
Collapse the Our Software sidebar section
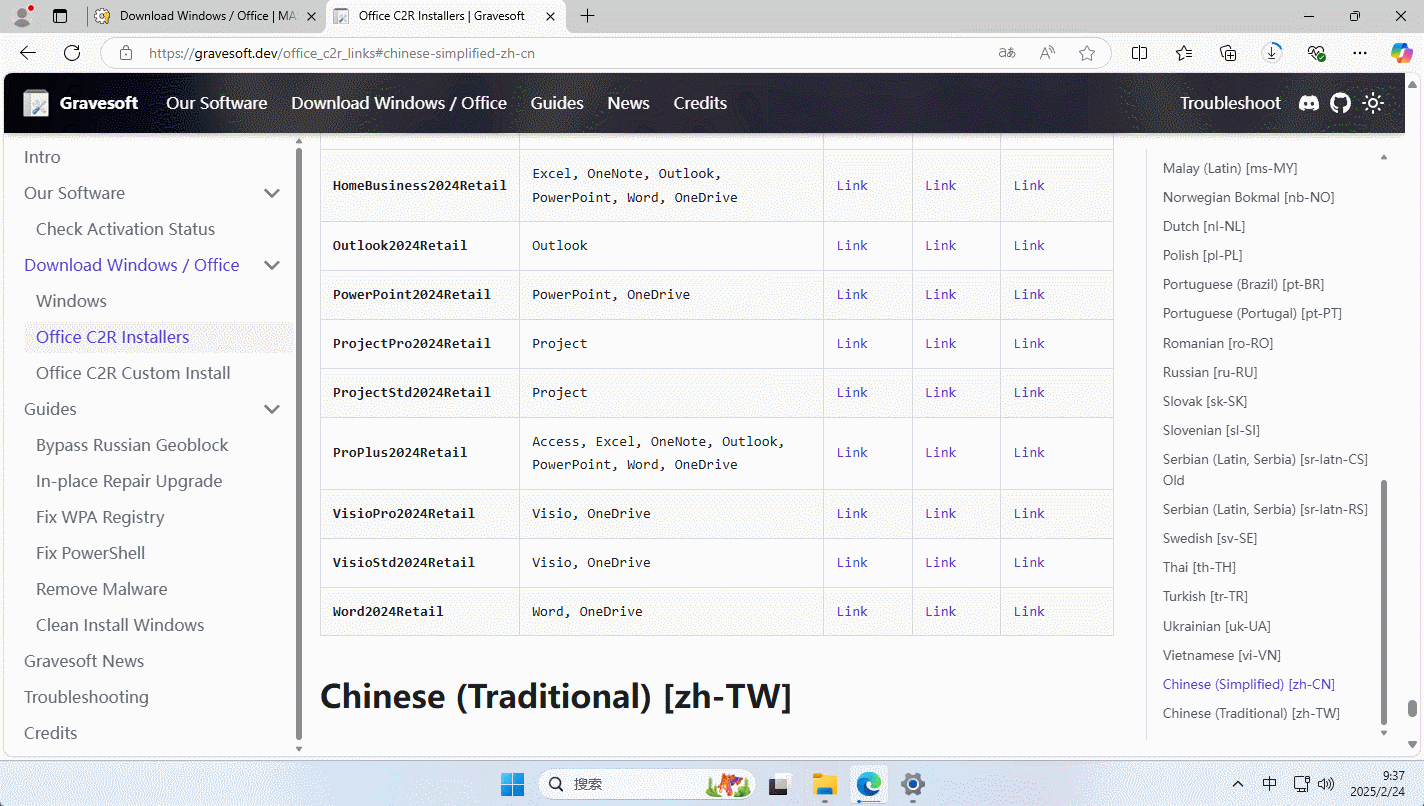click(271, 193)
